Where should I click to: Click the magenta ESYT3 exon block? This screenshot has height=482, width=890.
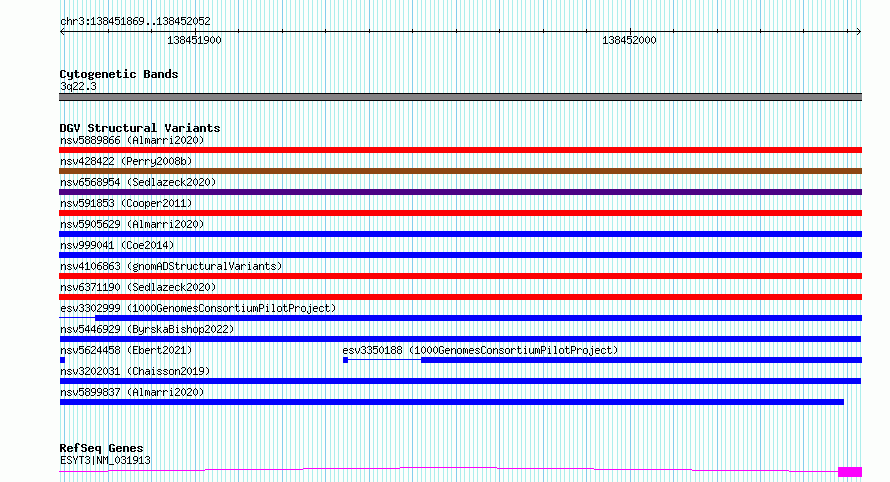850,472
